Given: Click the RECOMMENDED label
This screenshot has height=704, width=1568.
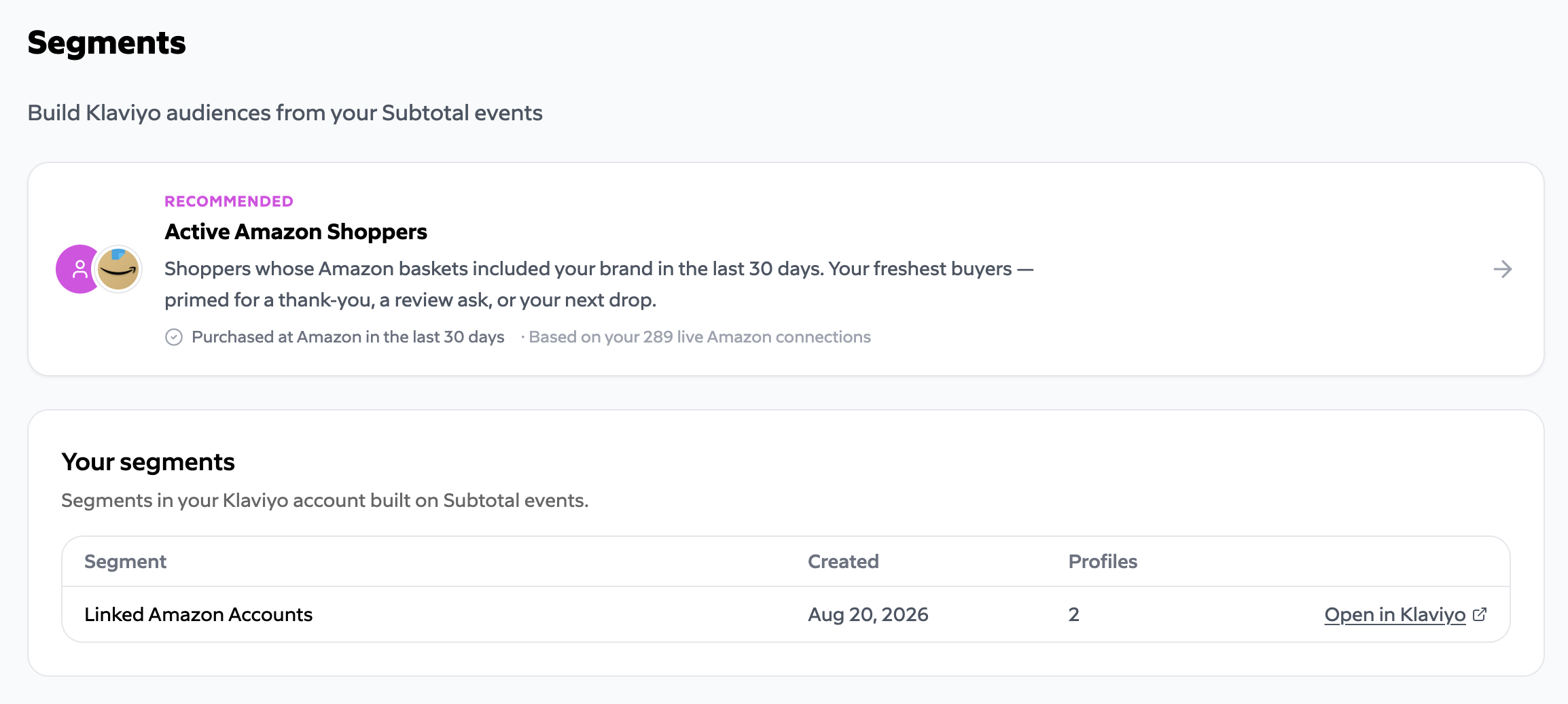Looking at the screenshot, I should pyautogui.click(x=229, y=201).
